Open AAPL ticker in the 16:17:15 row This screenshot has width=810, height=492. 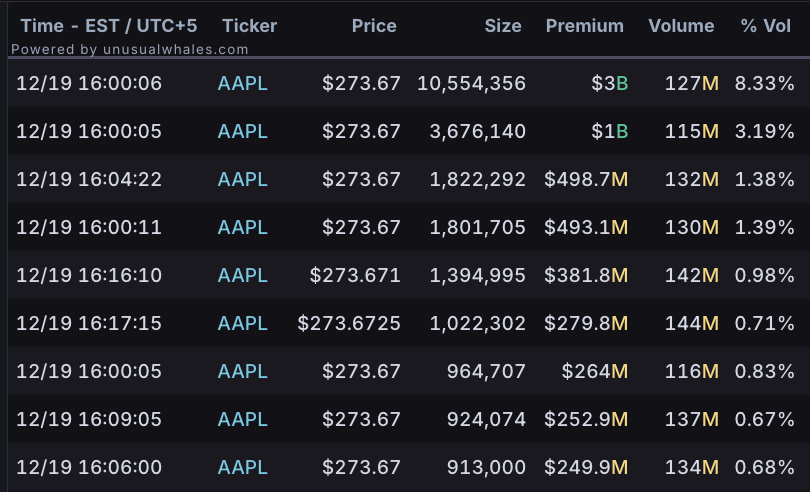242,324
